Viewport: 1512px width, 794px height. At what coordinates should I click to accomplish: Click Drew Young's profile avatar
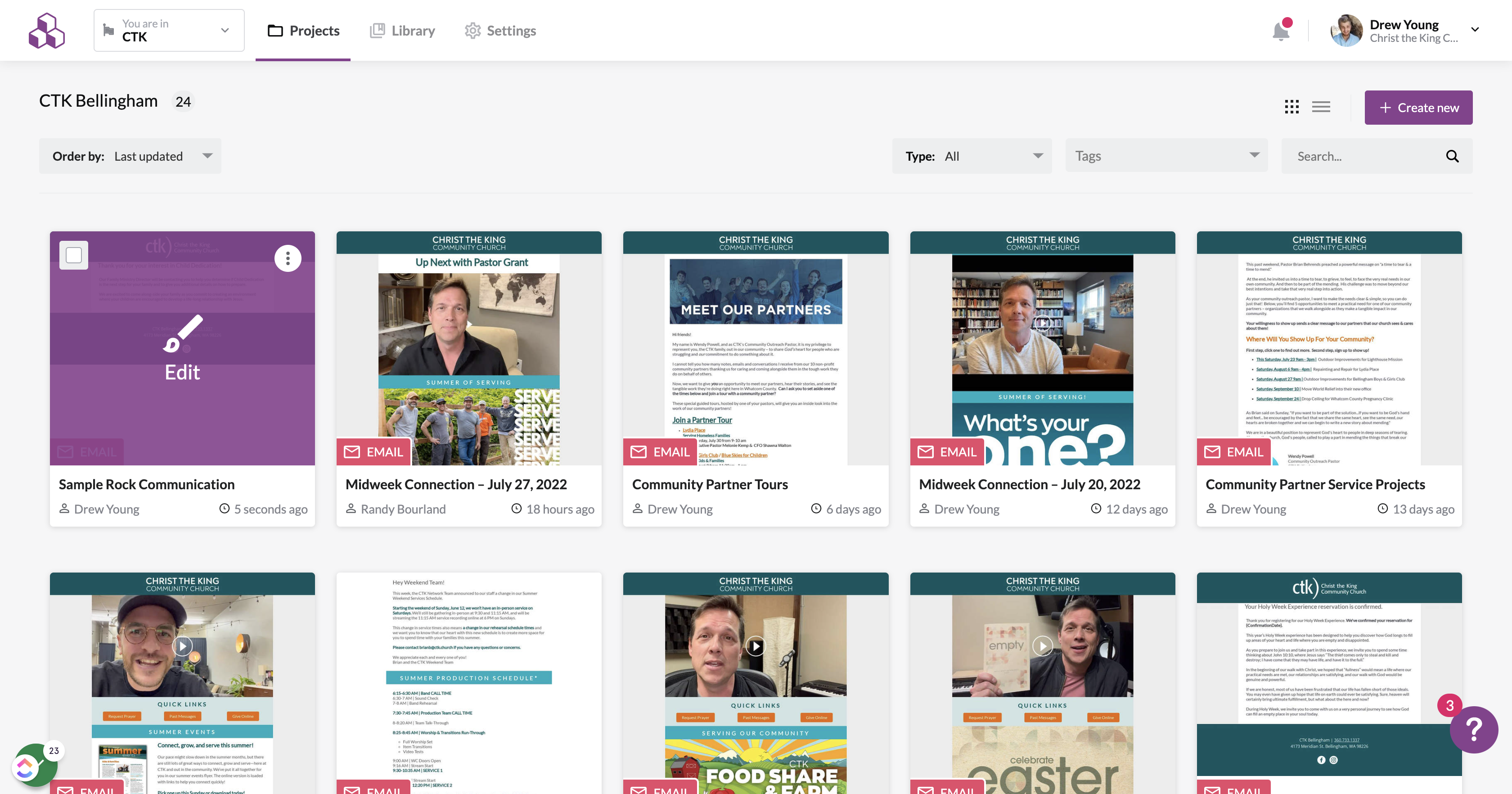pyautogui.click(x=1346, y=31)
